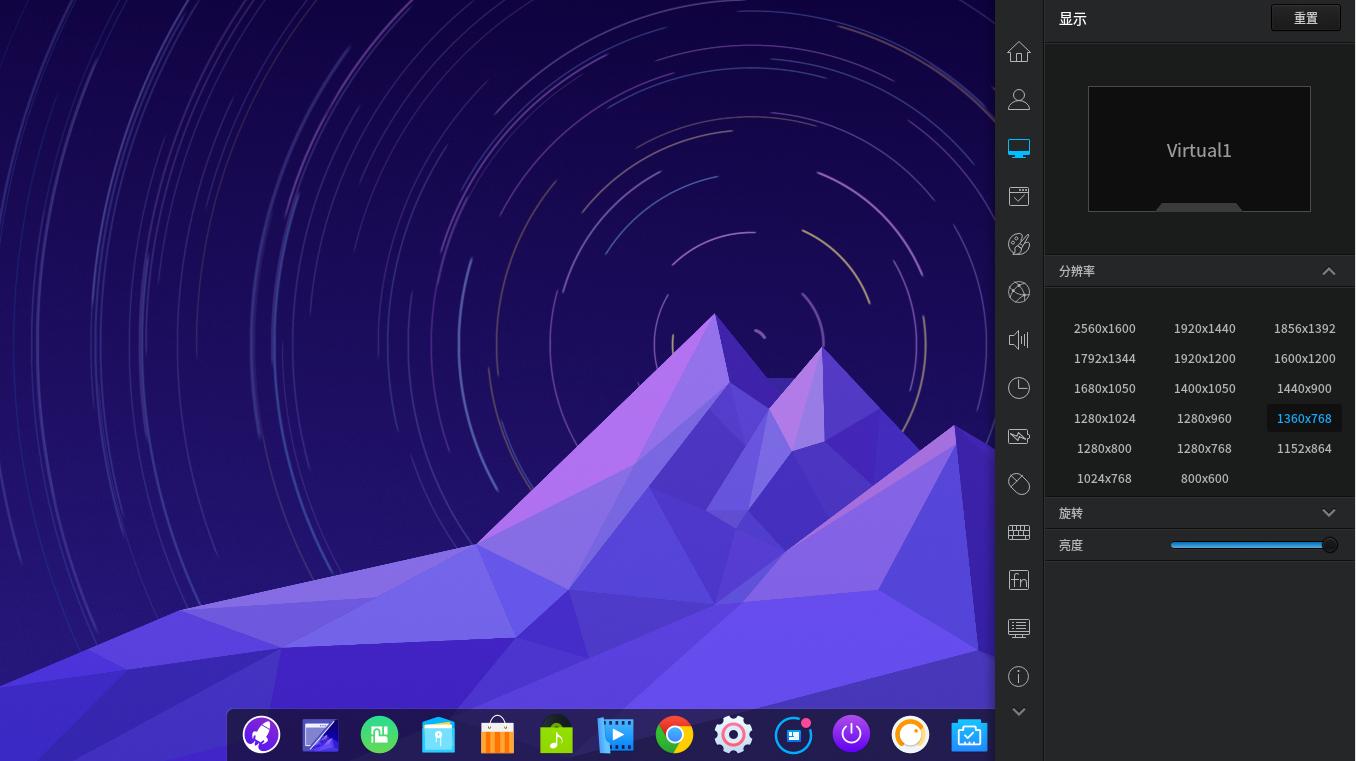
Task: Click the blue ring icon with pink dot
Action: [x=793, y=735]
